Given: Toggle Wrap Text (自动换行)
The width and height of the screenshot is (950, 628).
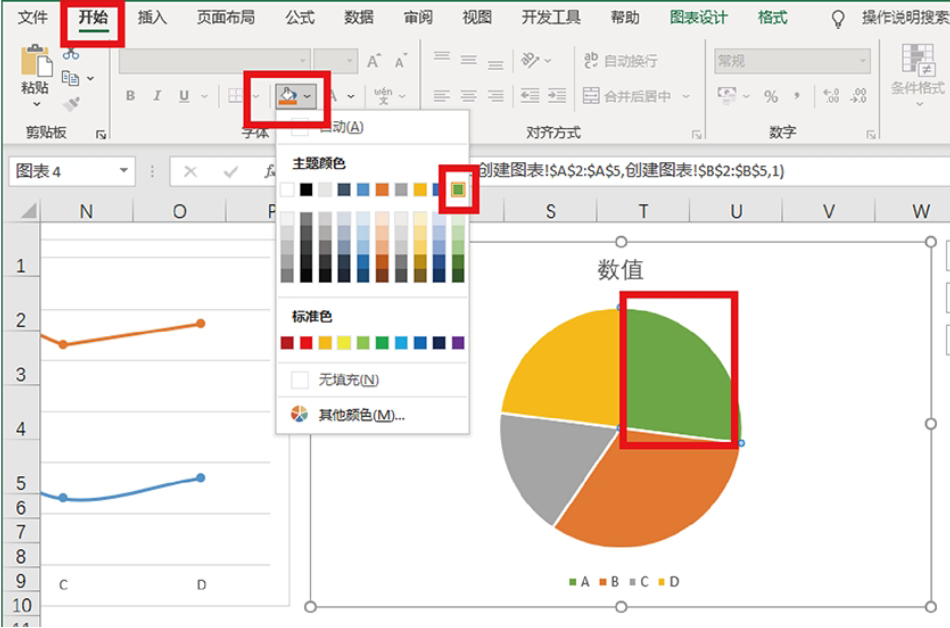Looking at the screenshot, I should [620, 61].
